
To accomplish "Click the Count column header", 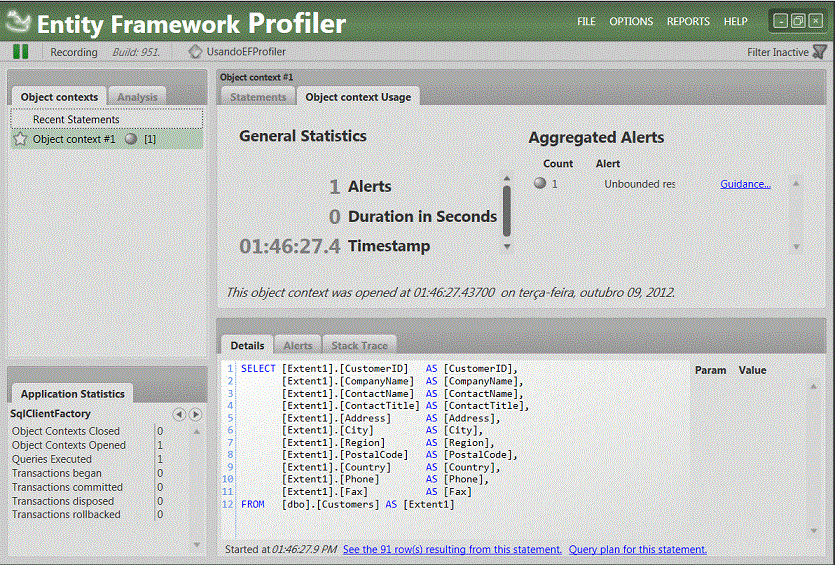I will click(558, 163).
